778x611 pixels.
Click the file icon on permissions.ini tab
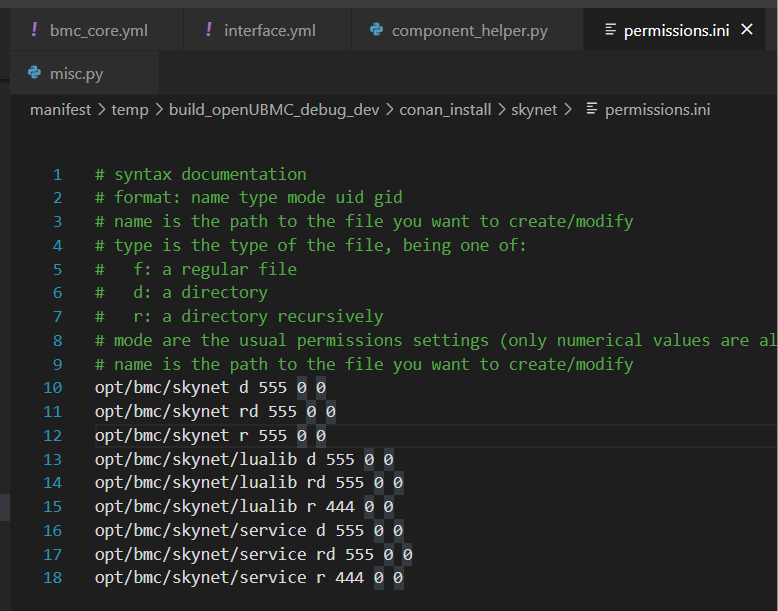click(610, 30)
